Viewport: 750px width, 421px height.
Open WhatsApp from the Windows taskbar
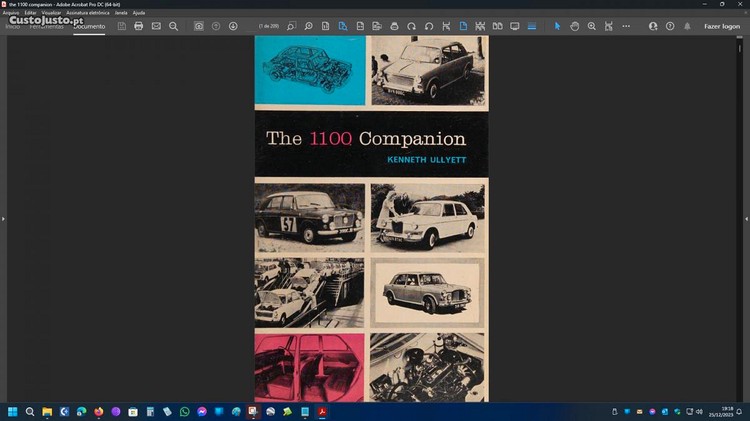[184, 411]
